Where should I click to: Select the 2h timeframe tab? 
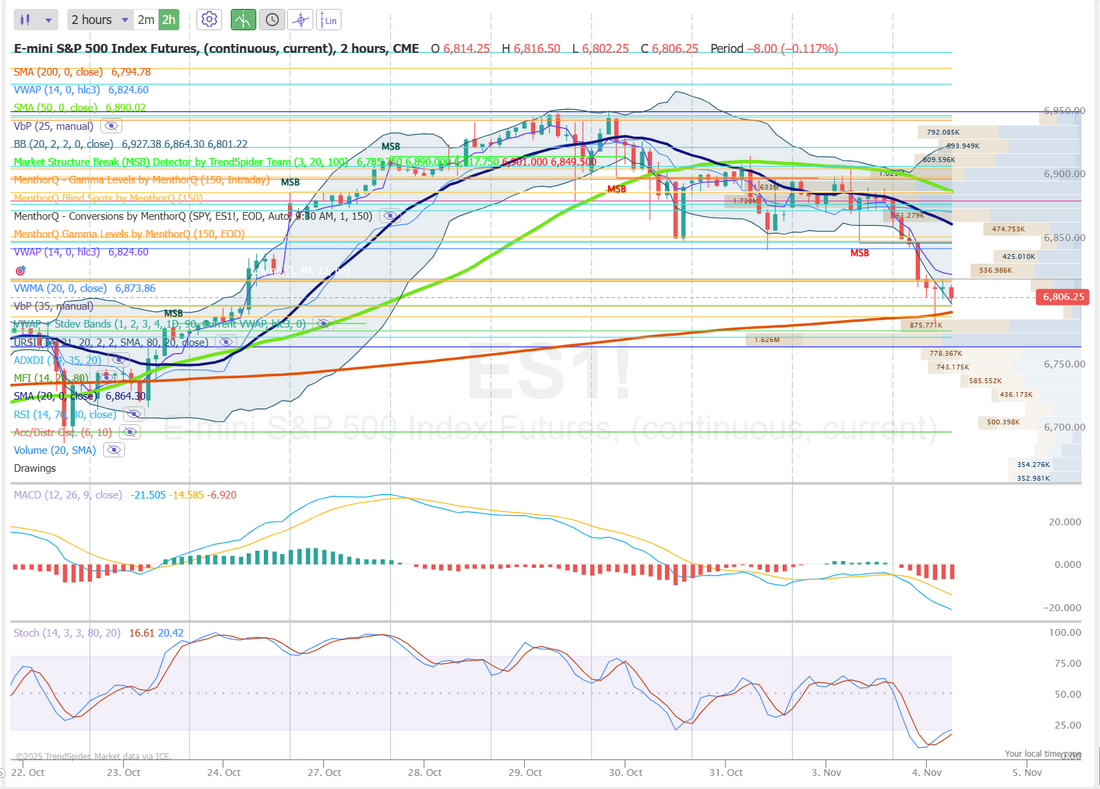(x=169, y=19)
